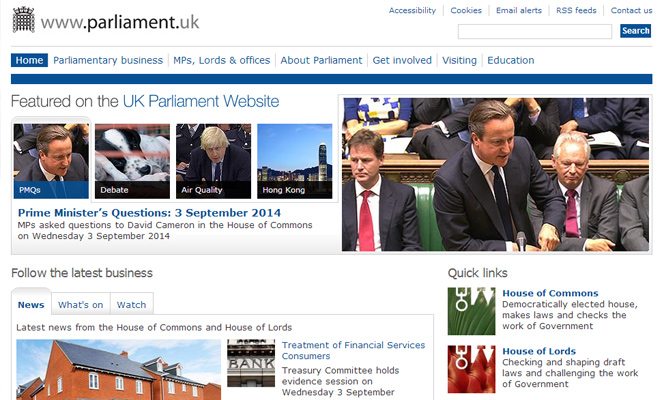
Task: Click the 'Follow the latest business' heading
Action: [82, 273]
